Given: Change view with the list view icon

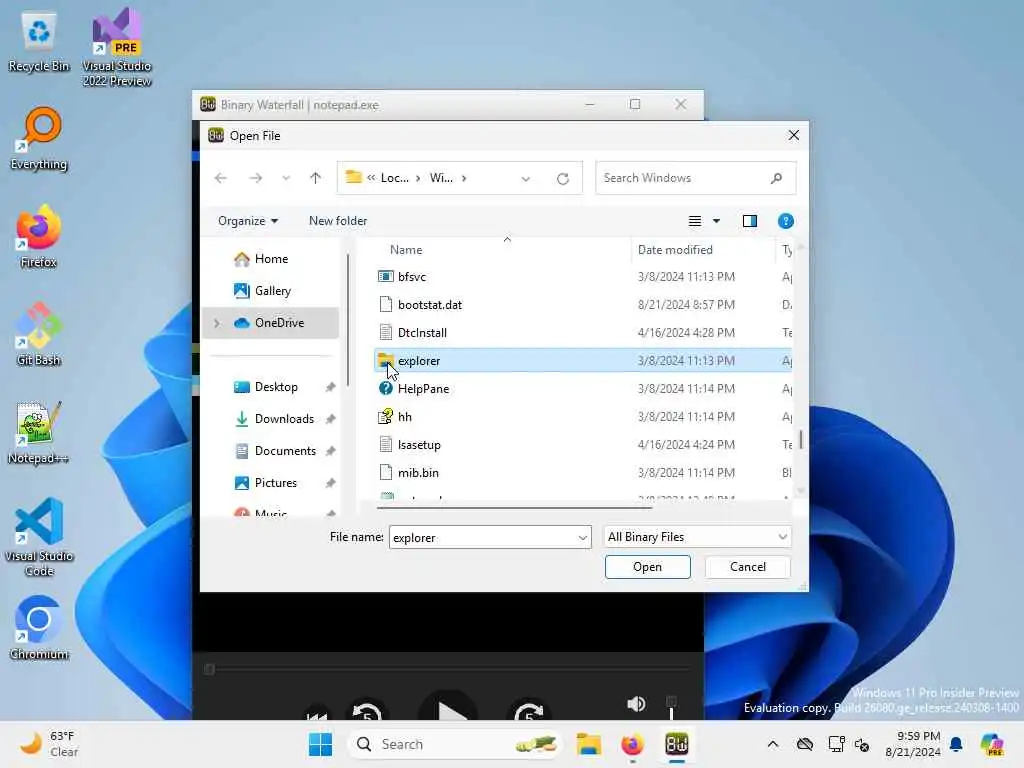Looking at the screenshot, I should 695,221.
